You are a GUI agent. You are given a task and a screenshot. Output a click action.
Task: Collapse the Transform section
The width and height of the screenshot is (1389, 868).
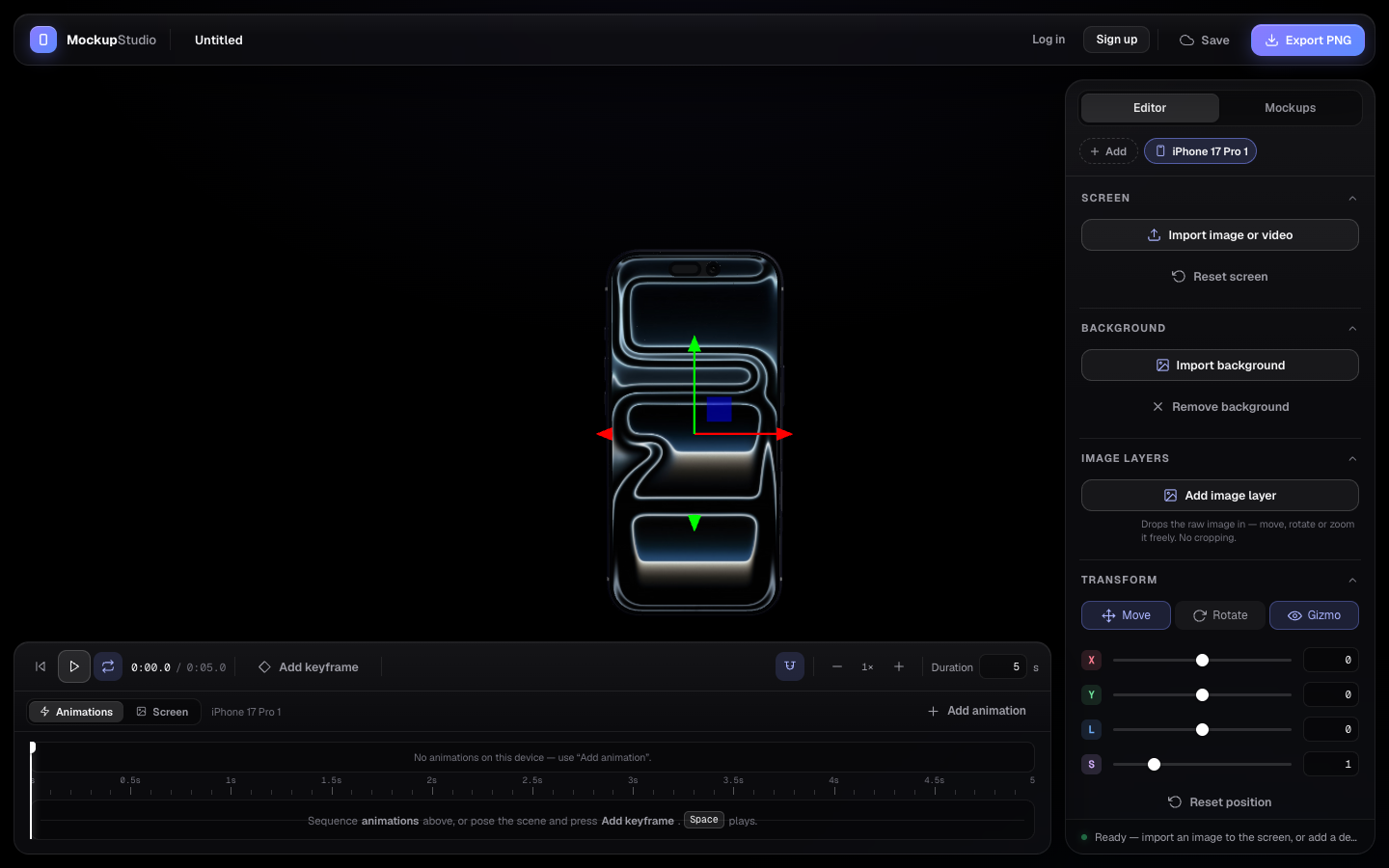(1352, 580)
